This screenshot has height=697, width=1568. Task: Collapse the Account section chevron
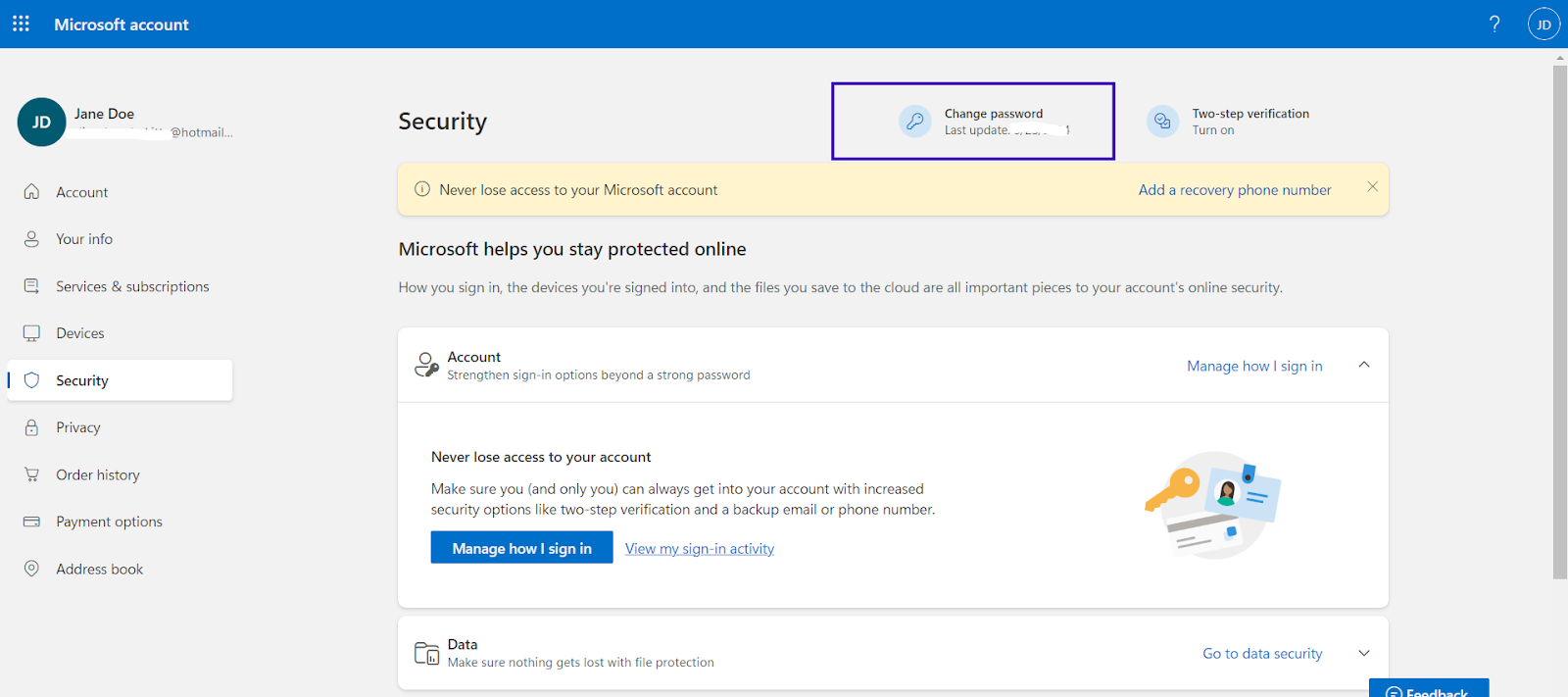click(x=1363, y=365)
